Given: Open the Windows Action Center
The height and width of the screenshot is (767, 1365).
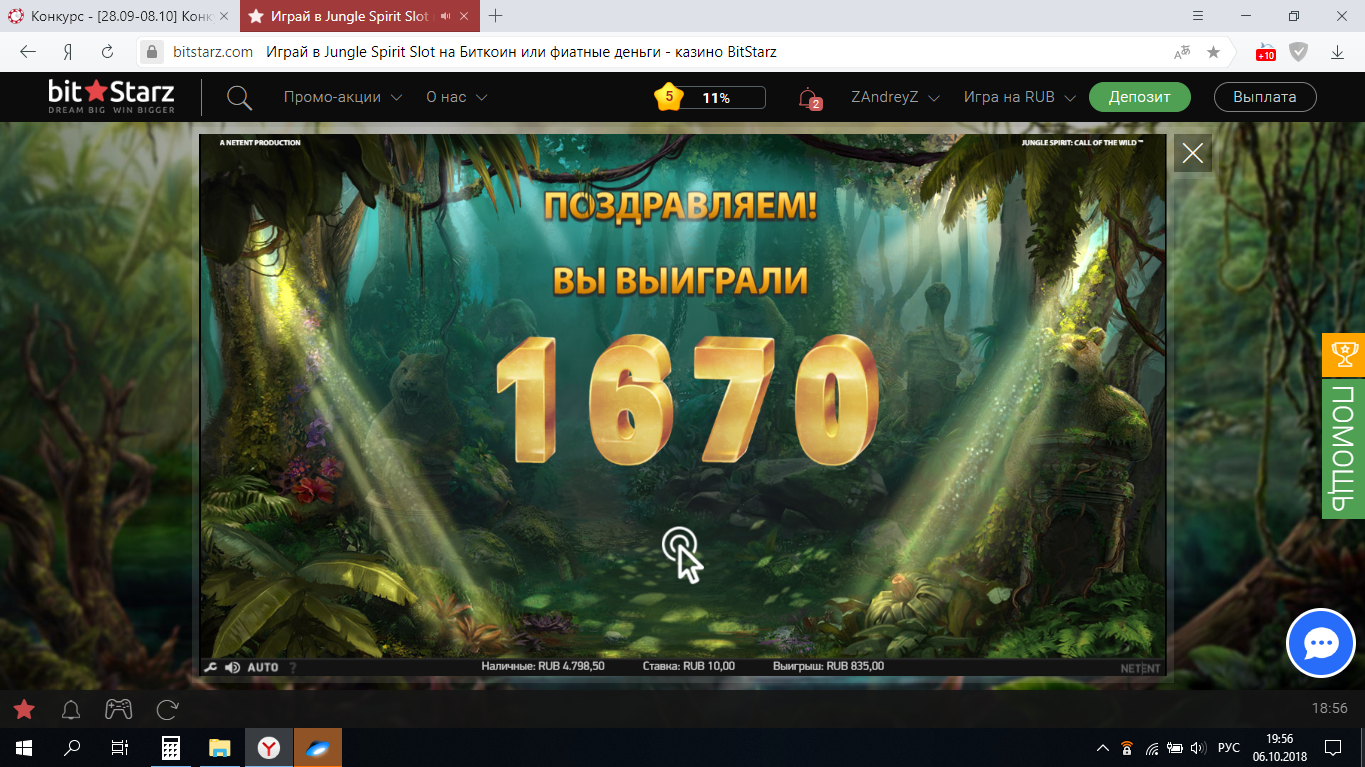Looking at the screenshot, I should point(1333,747).
